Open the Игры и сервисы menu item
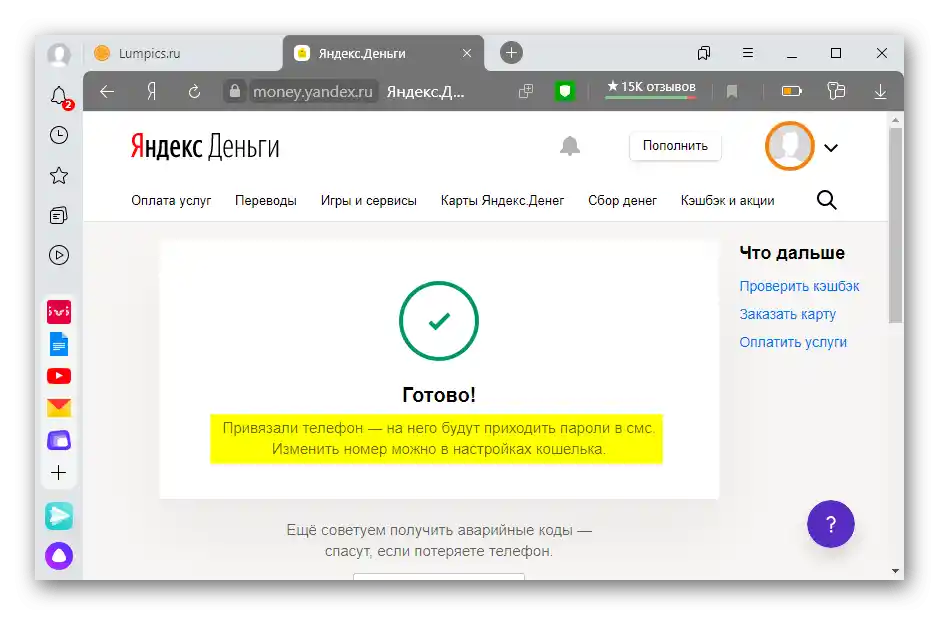 [x=369, y=201]
